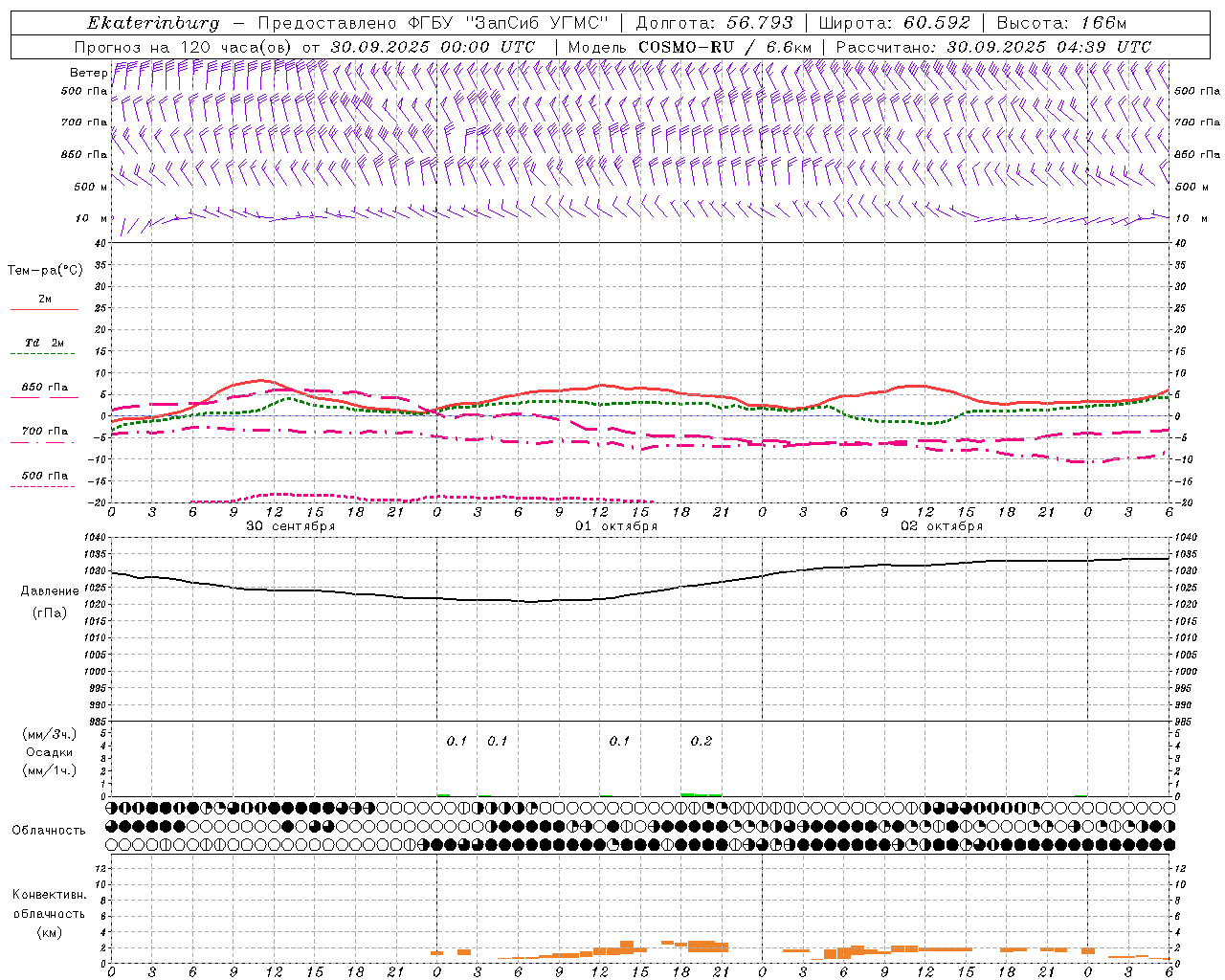Click the Прогноз на 120 часа(ов) text
The height and width of the screenshot is (980, 1225).
click(185, 47)
